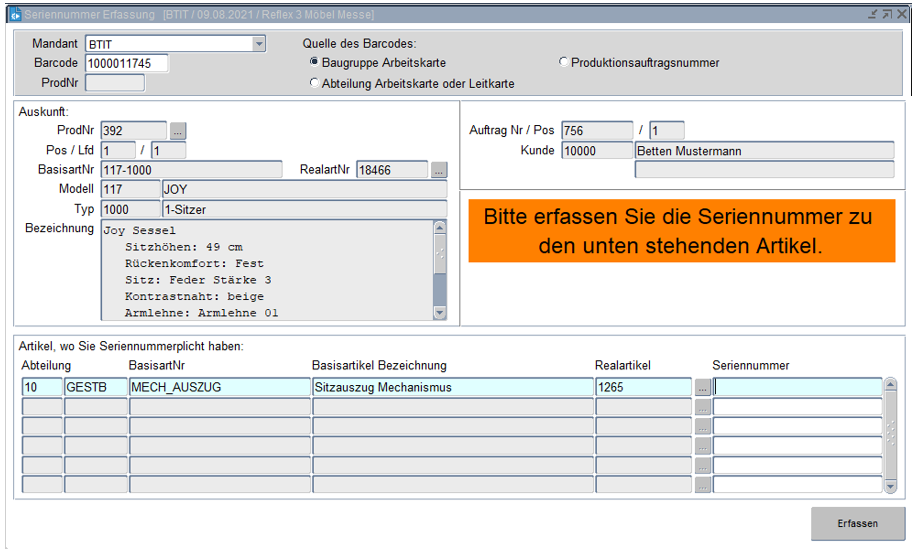Select the Produktionsauftragsnummer radio option
This screenshot has height=554, width=915.
click(x=564, y=62)
